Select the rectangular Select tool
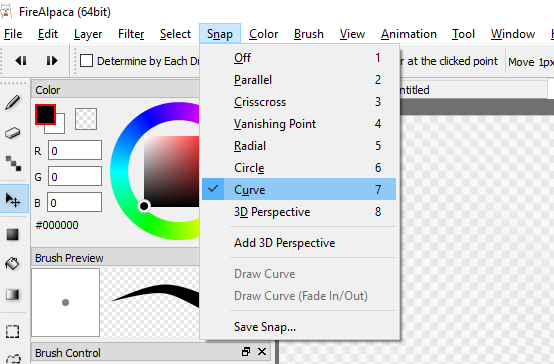Image resolution: width=554 pixels, height=364 pixels. point(13,331)
